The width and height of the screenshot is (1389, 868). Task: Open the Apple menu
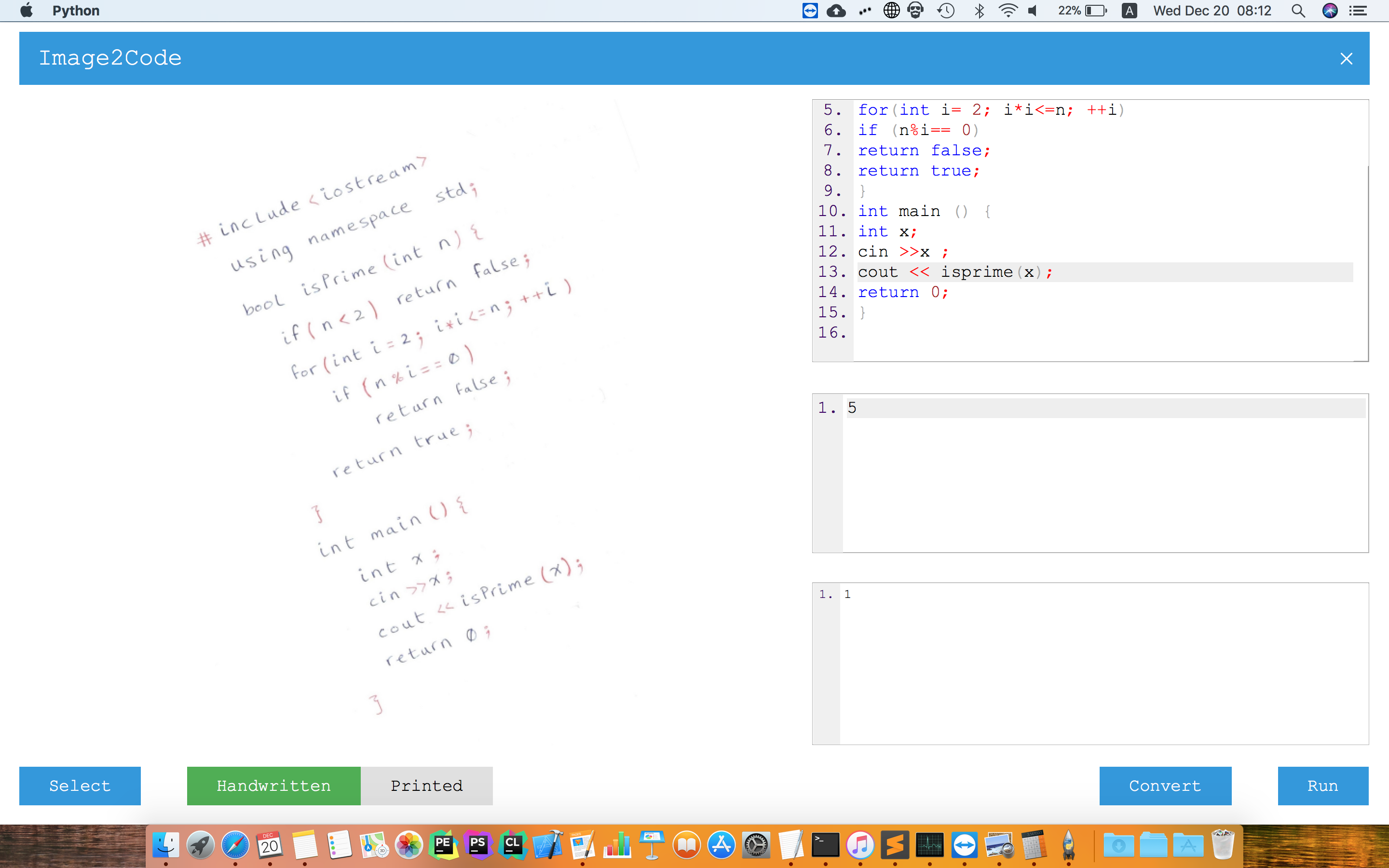click(x=27, y=10)
